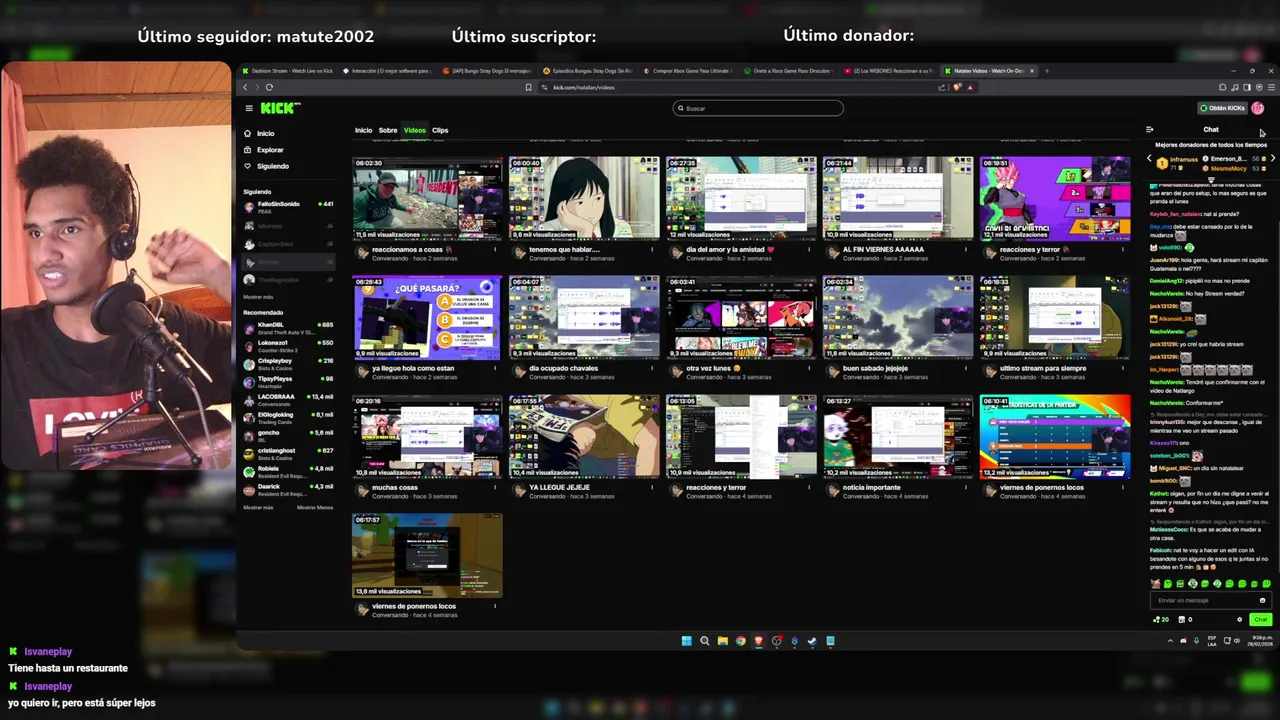This screenshot has width=1280, height=720.
Task: Open 'noticia importante' video thumbnail
Action: pos(898,436)
